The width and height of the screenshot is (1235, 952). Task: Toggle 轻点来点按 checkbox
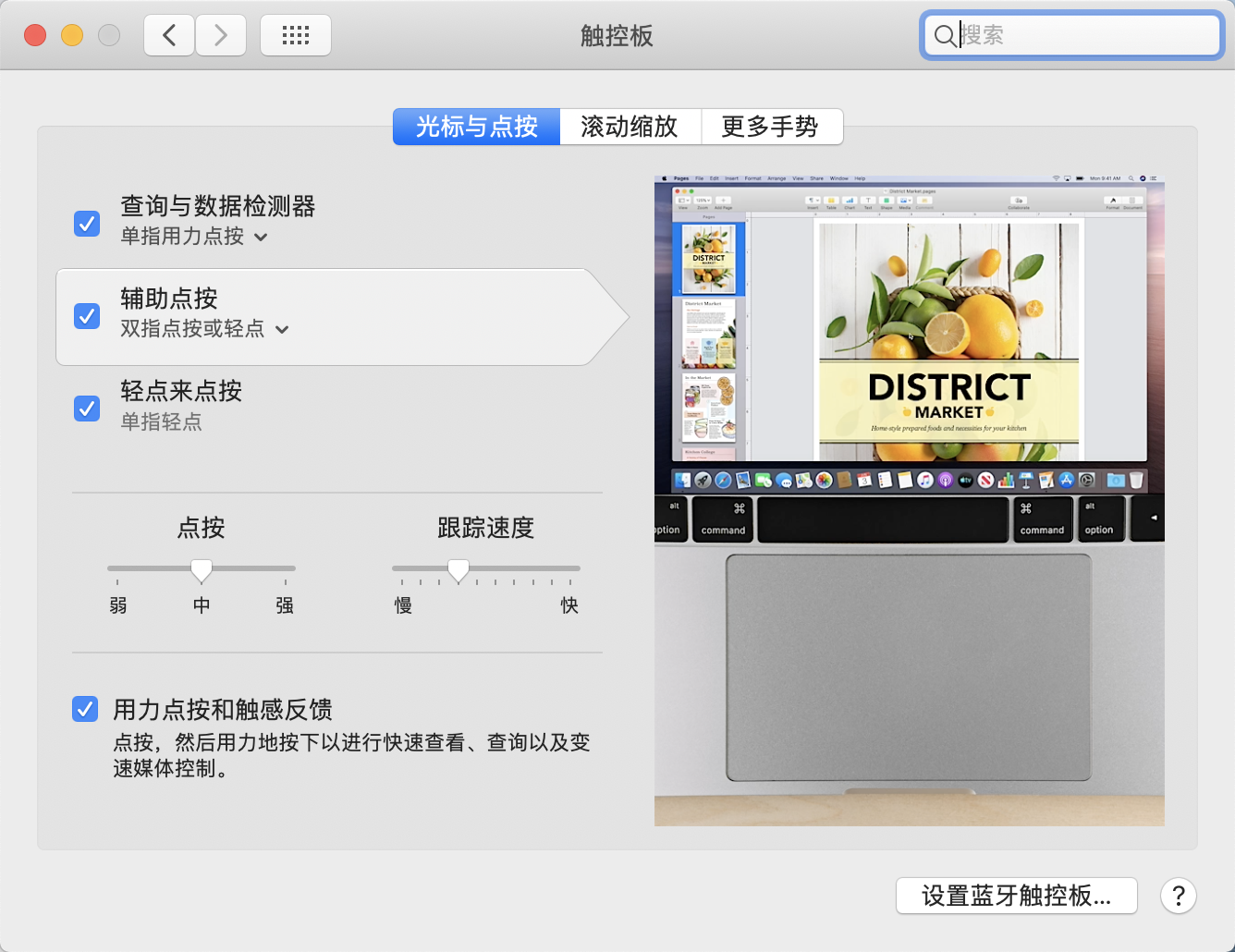coord(87,409)
